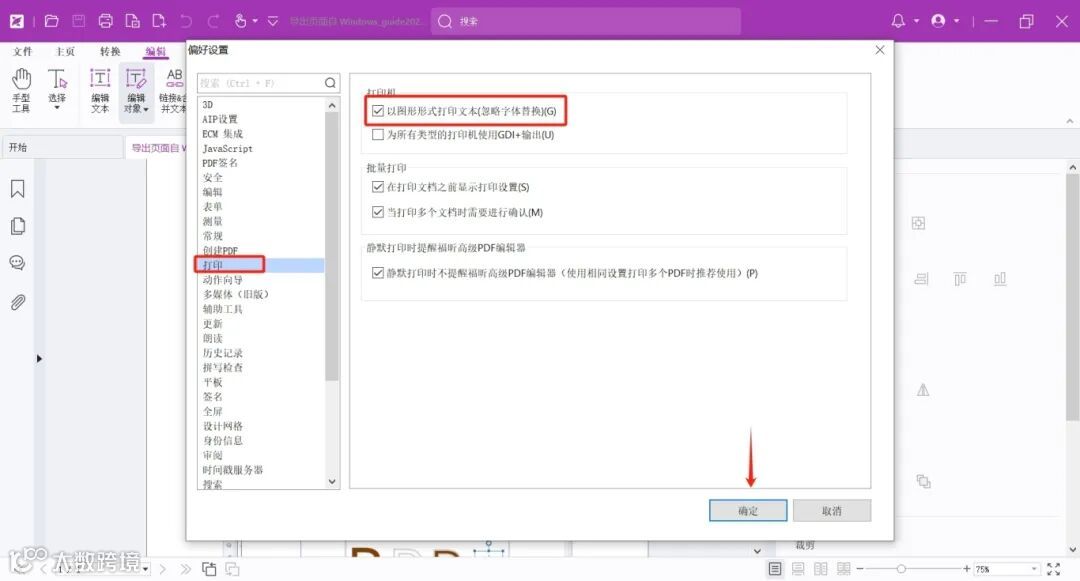
Task: Click the full screen icon in status bar
Action: pos(1054,569)
